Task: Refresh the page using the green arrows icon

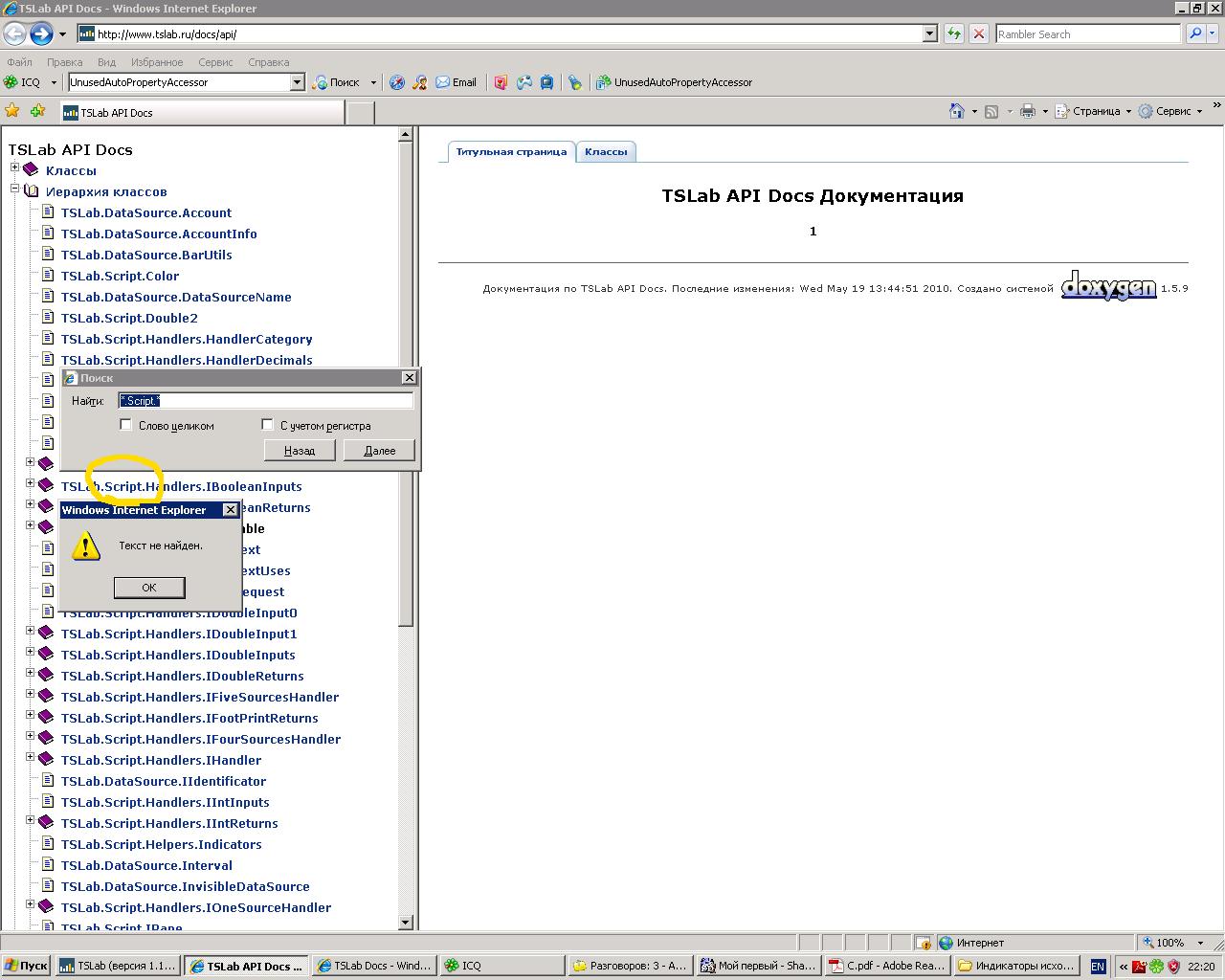Action: pyautogui.click(x=954, y=33)
